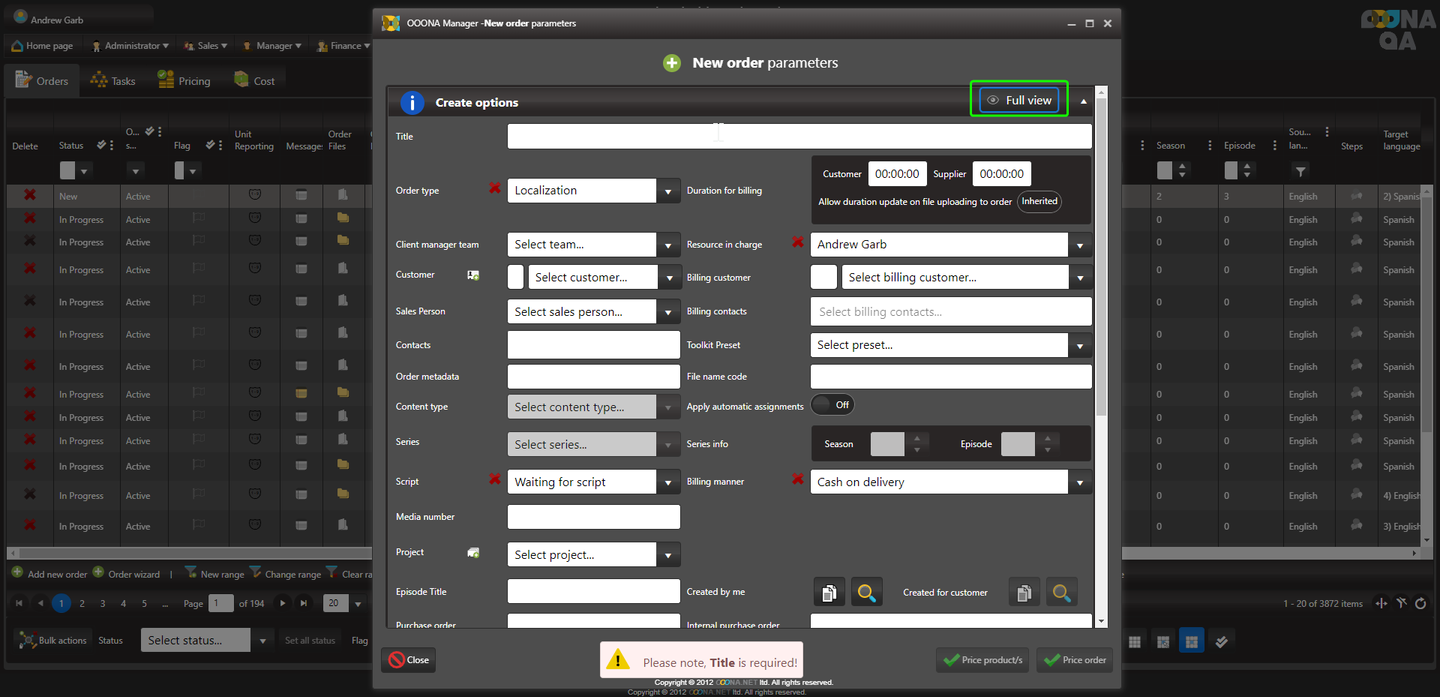Click the add new project icon

pyautogui.click(x=473, y=552)
